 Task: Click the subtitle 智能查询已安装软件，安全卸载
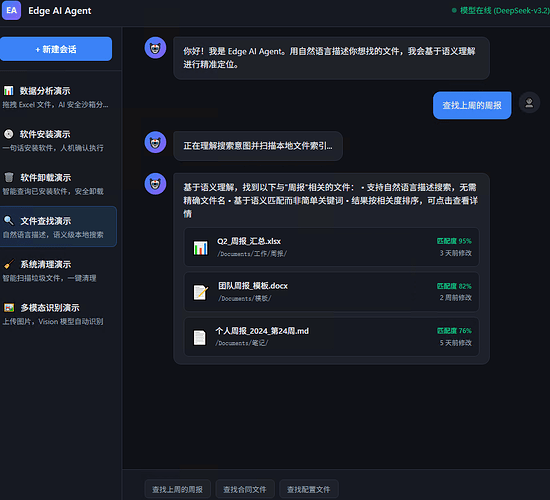pos(53,192)
